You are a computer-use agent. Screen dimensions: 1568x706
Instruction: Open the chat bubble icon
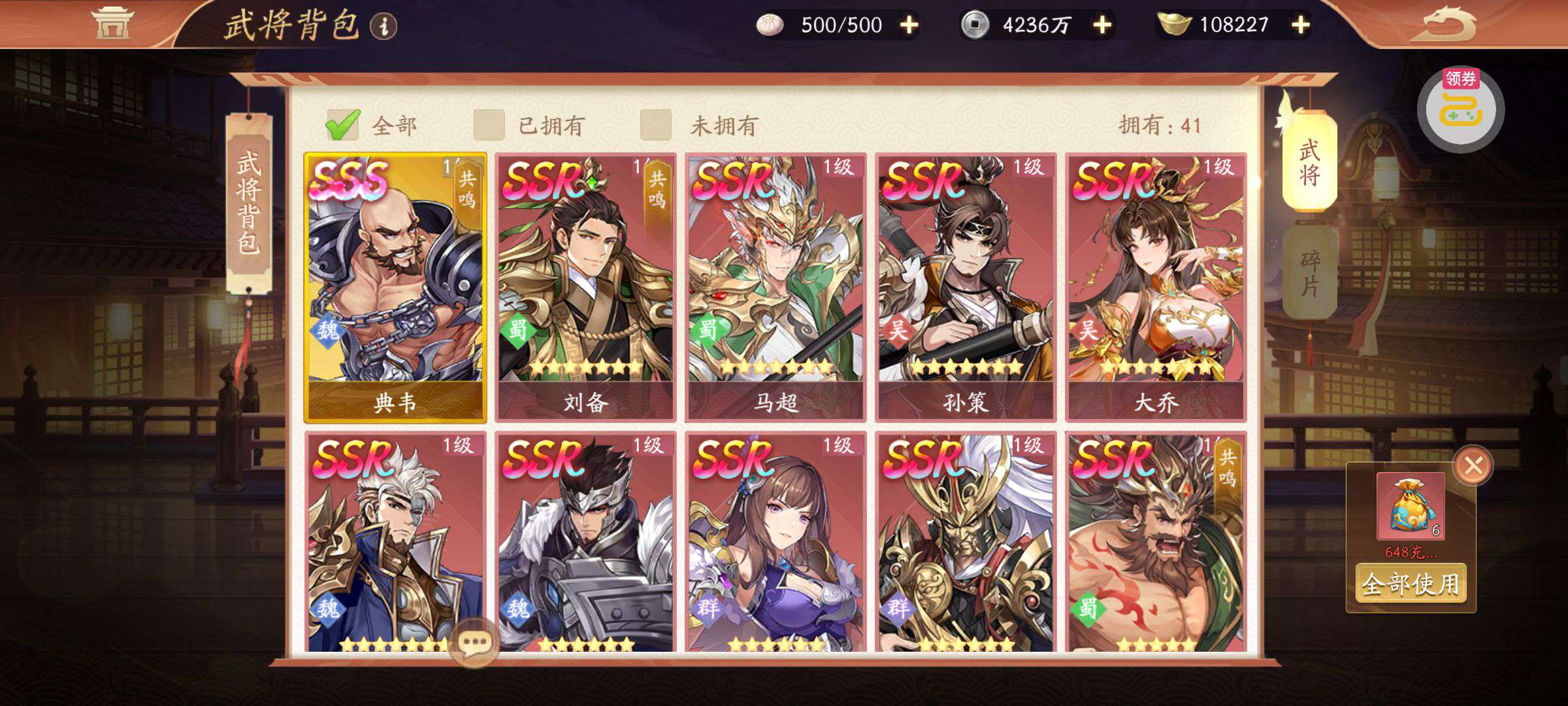click(474, 643)
